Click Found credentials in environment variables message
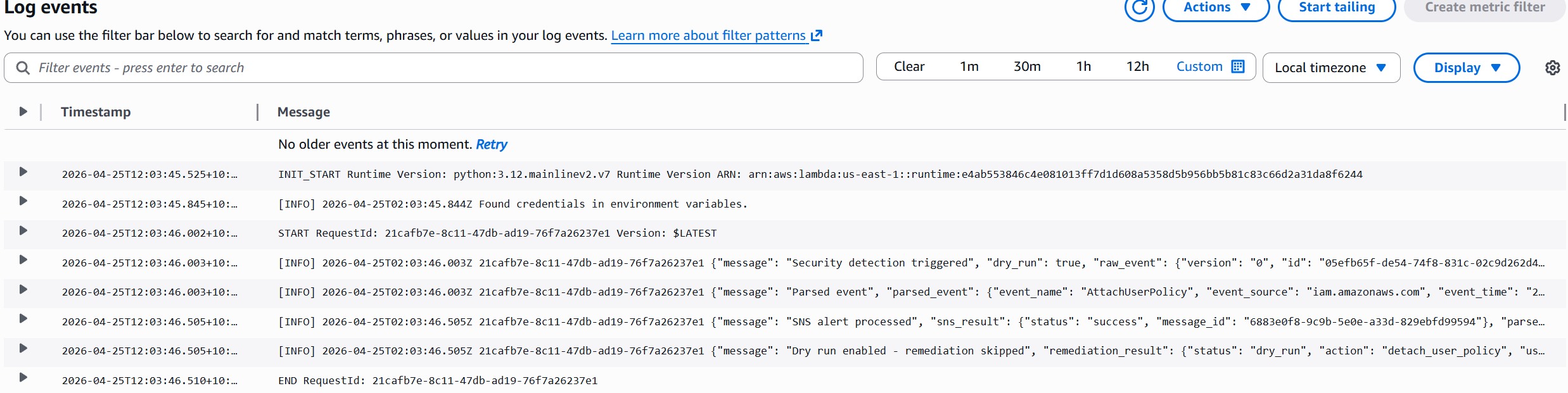This screenshot has width=1568, height=393. point(513,204)
